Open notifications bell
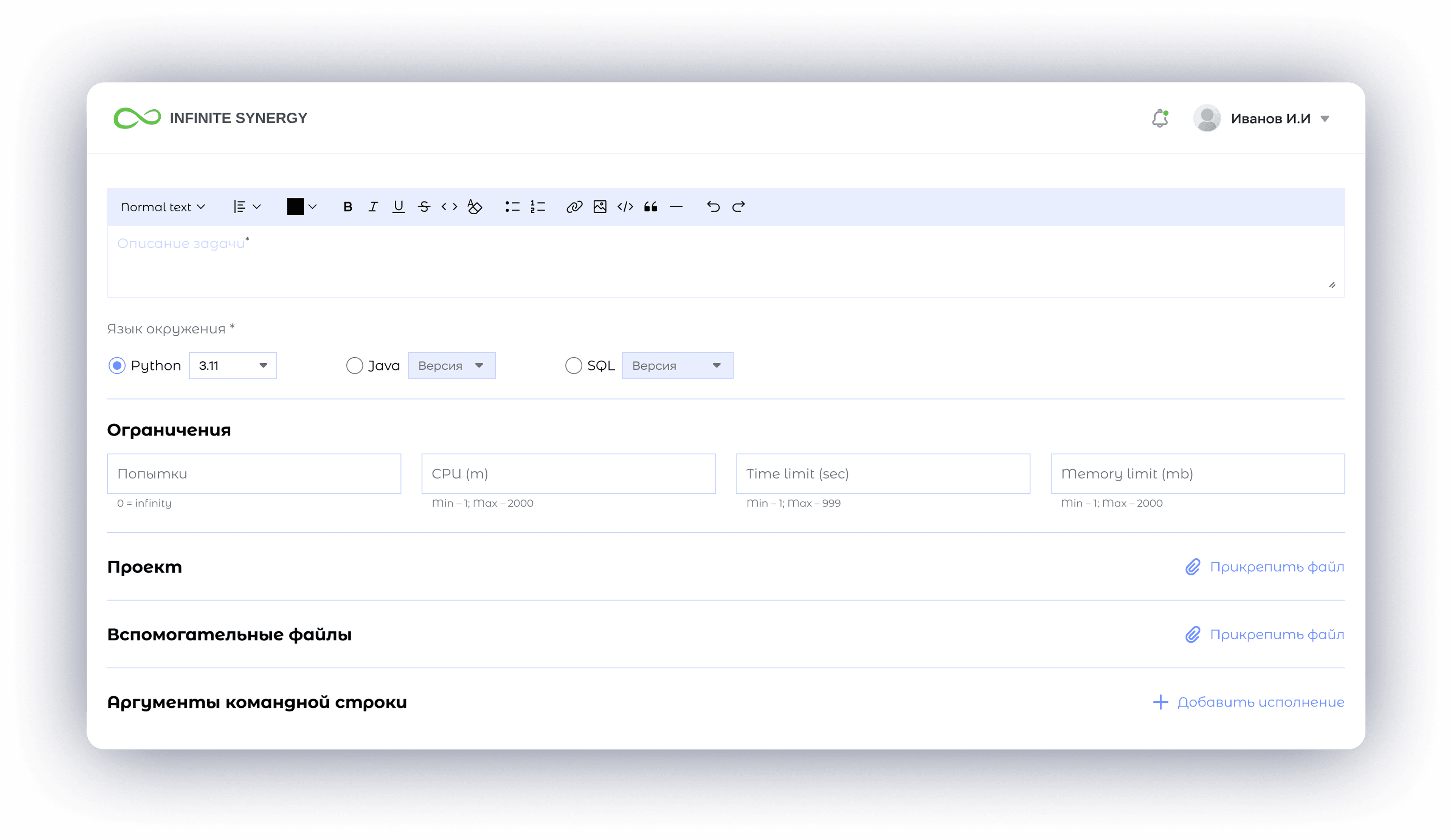1452x840 pixels. coord(1160,118)
